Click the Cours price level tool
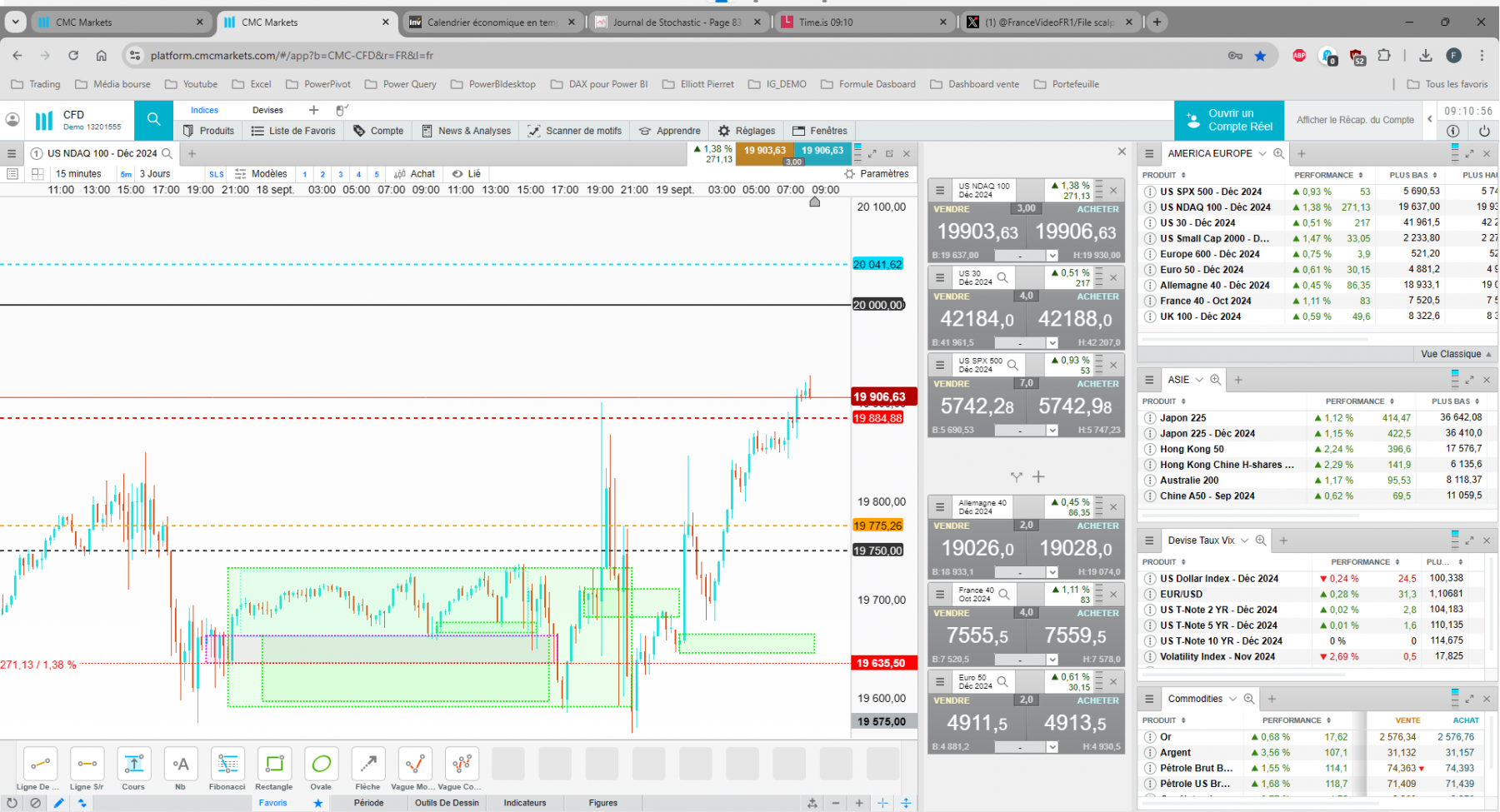The image size is (1500, 812). point(133,770)
